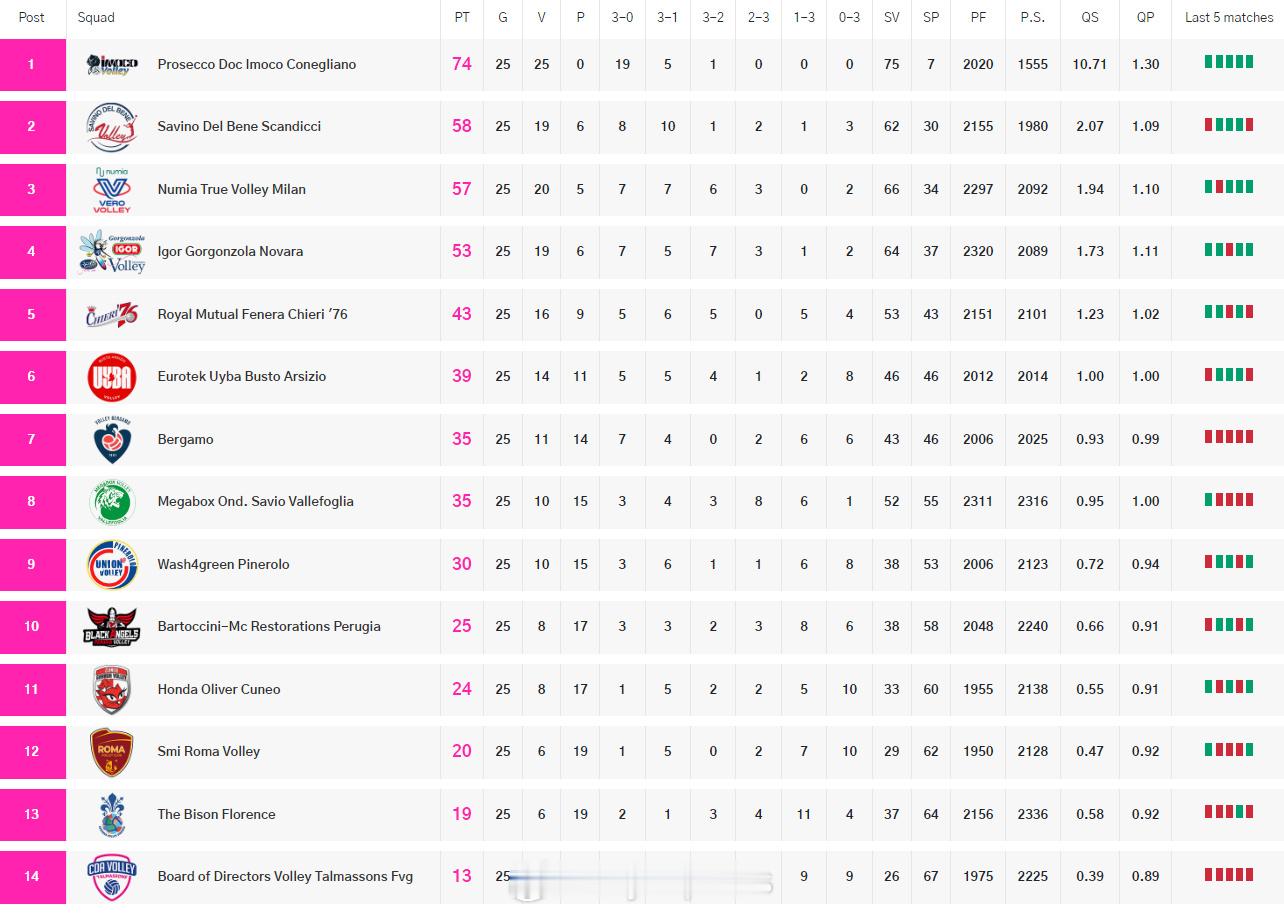Select Smi Roma Volley squad name
The width and height of the screenshot is (1284, 915).
(x=208, y=751)
